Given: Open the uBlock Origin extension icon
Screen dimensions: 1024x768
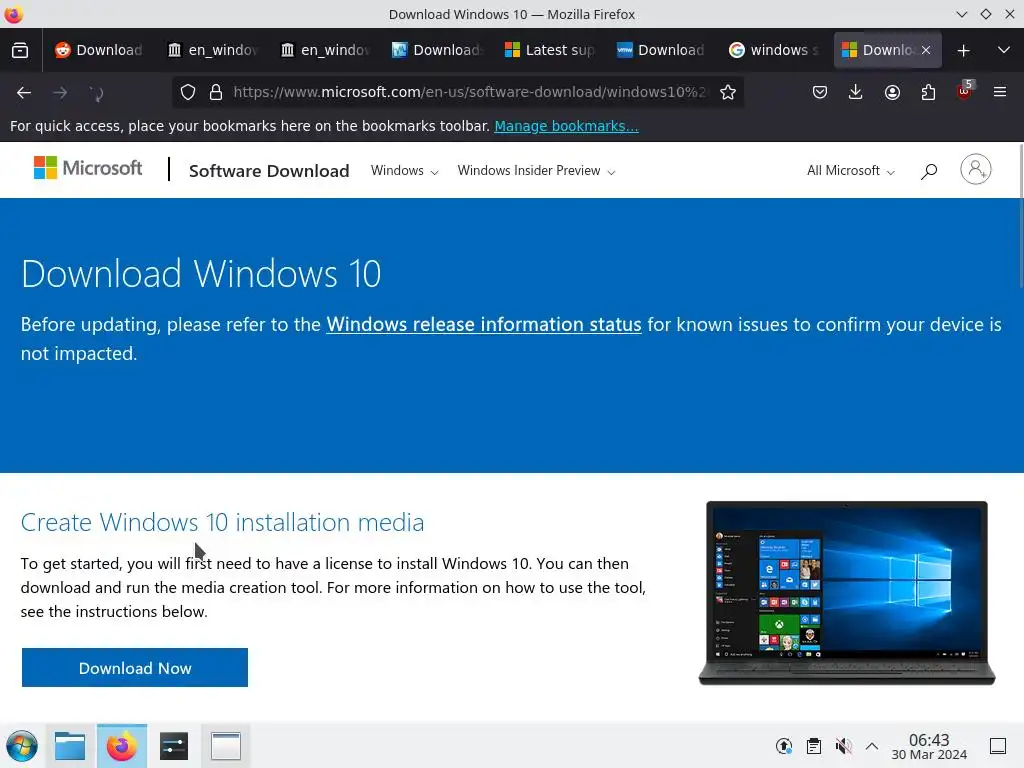Looking at the screenshot, I should pos(964,91).
